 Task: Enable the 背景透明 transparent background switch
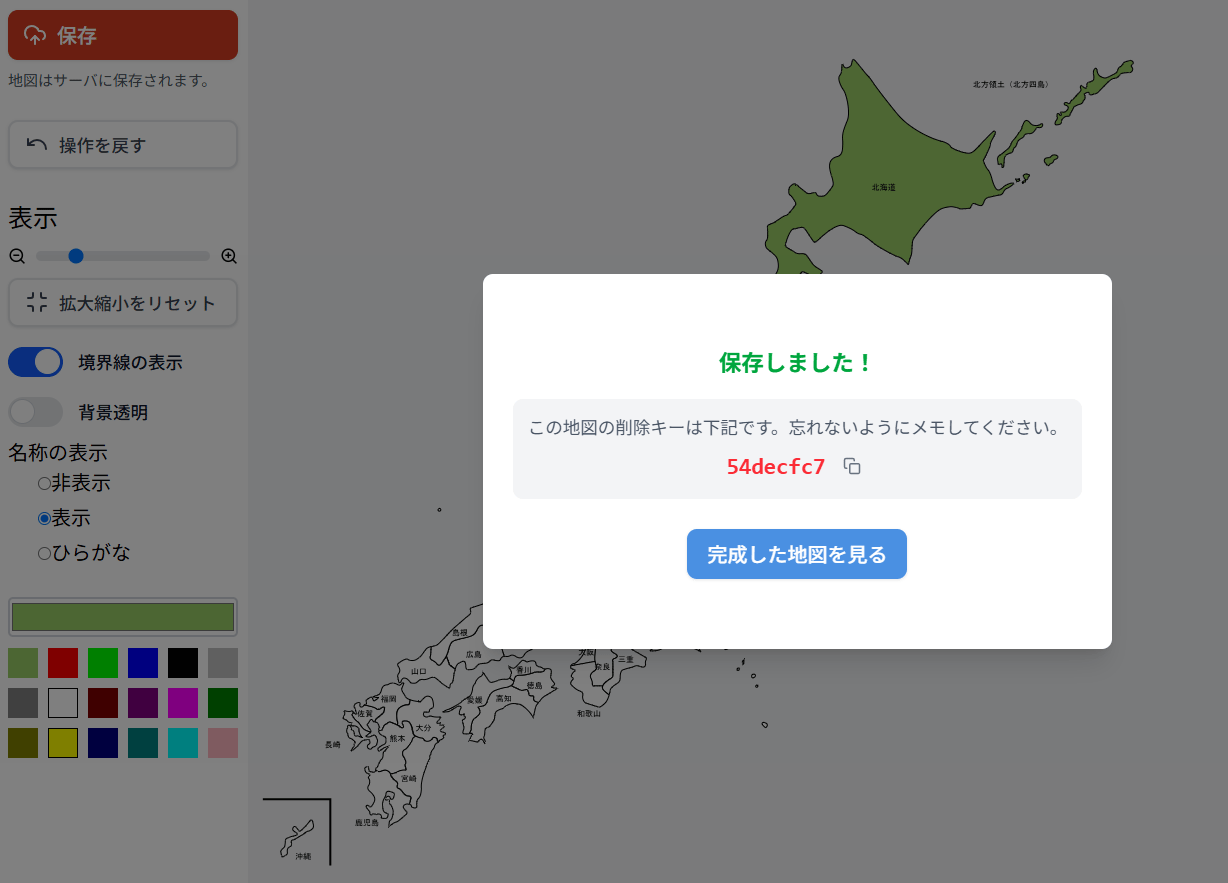(36, 412)
